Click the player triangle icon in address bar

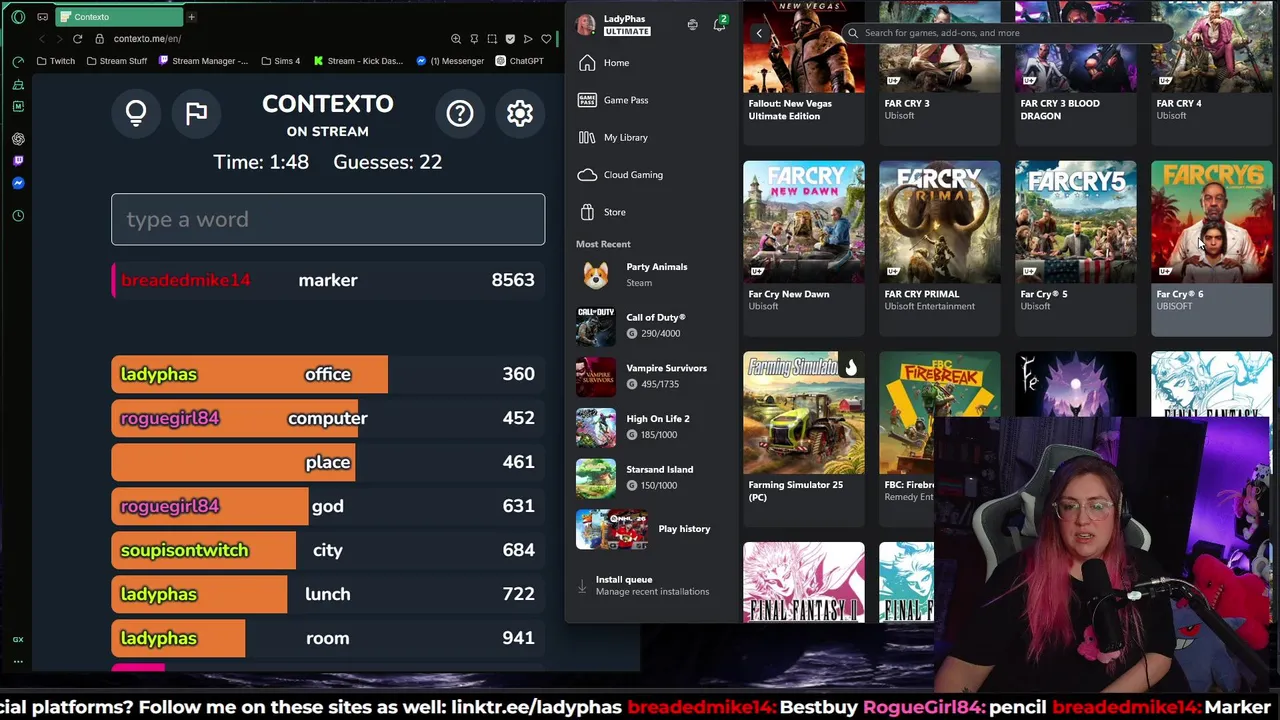[x=528, y=39]
